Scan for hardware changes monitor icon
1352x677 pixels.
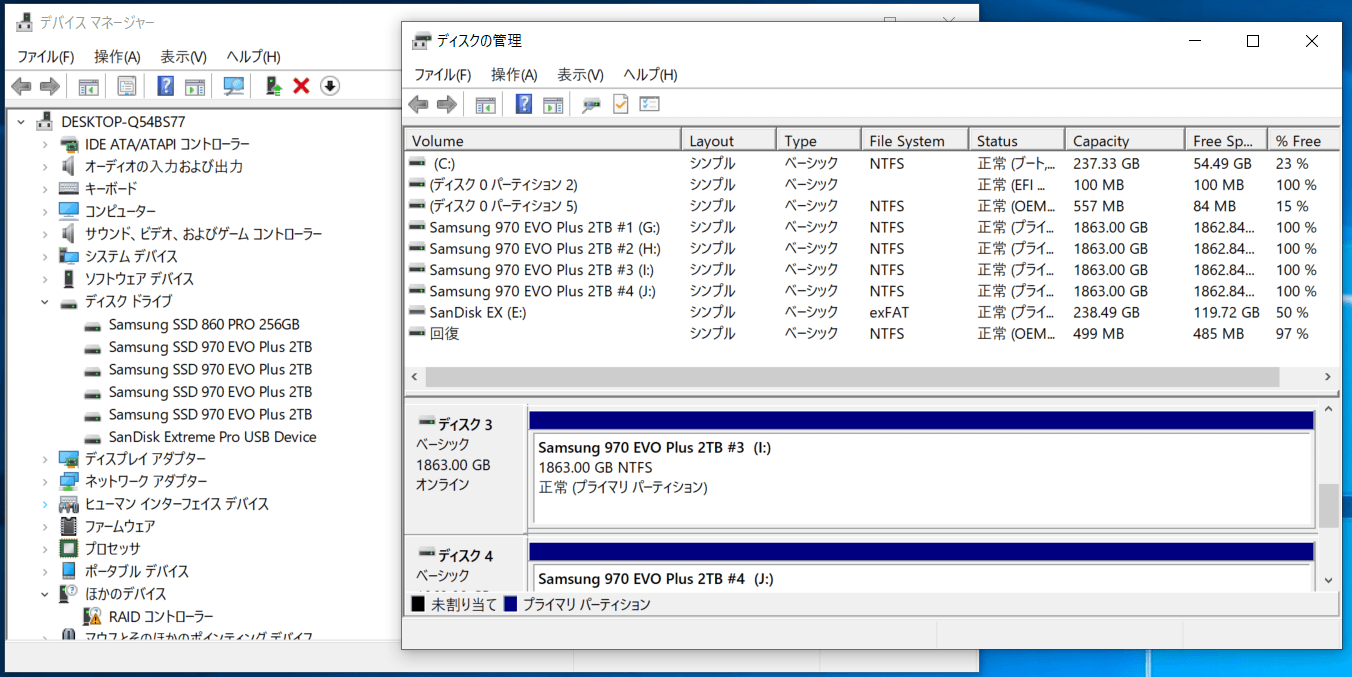pos(234,86)
